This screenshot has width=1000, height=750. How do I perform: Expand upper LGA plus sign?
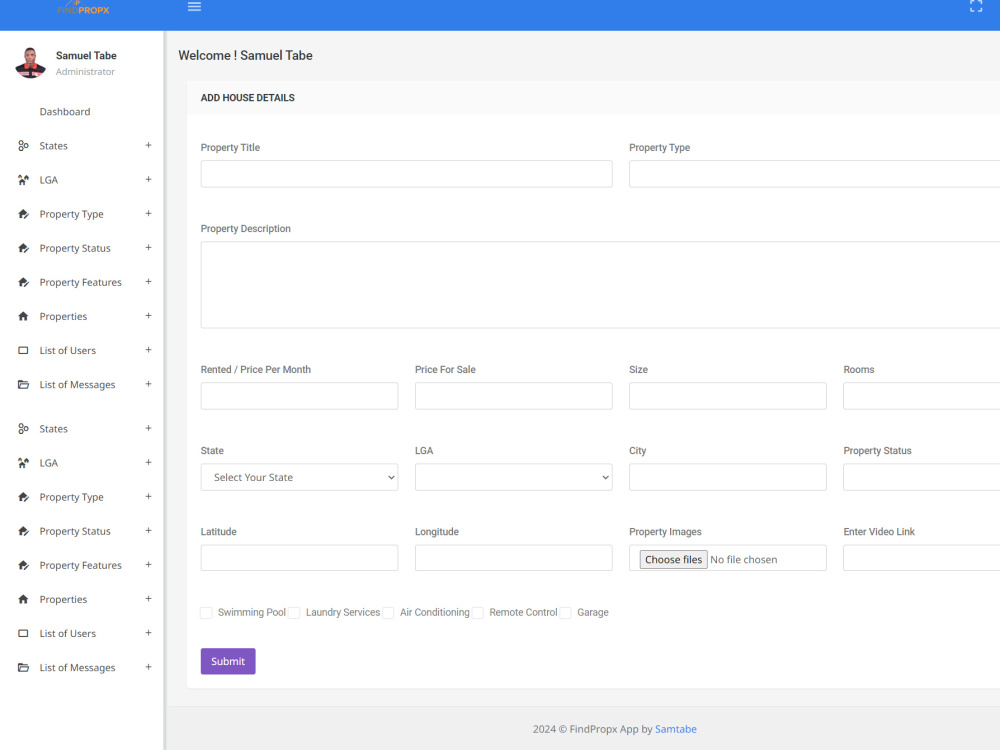148,179
